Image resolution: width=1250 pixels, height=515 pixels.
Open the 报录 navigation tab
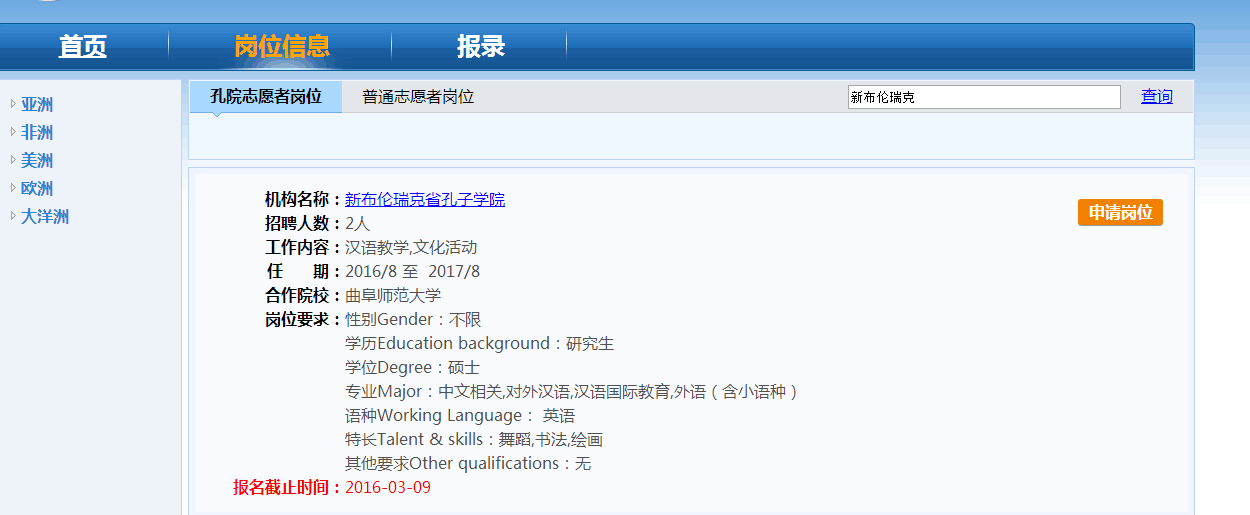(x=481, y=47)
